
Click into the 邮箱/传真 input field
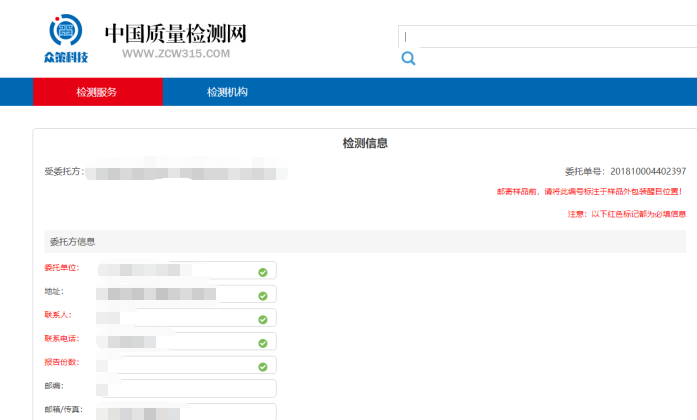[186, 411]
